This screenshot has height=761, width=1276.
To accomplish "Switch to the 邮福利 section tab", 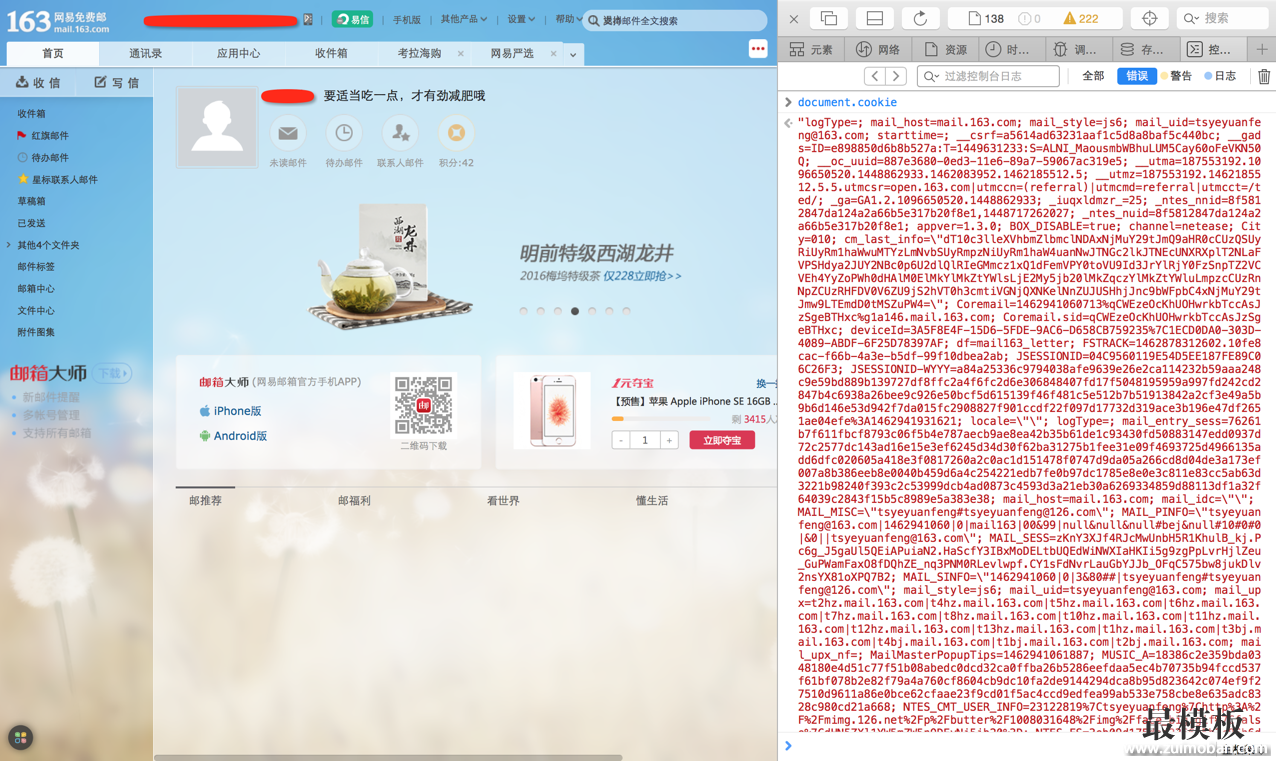I will pos(354,501).
